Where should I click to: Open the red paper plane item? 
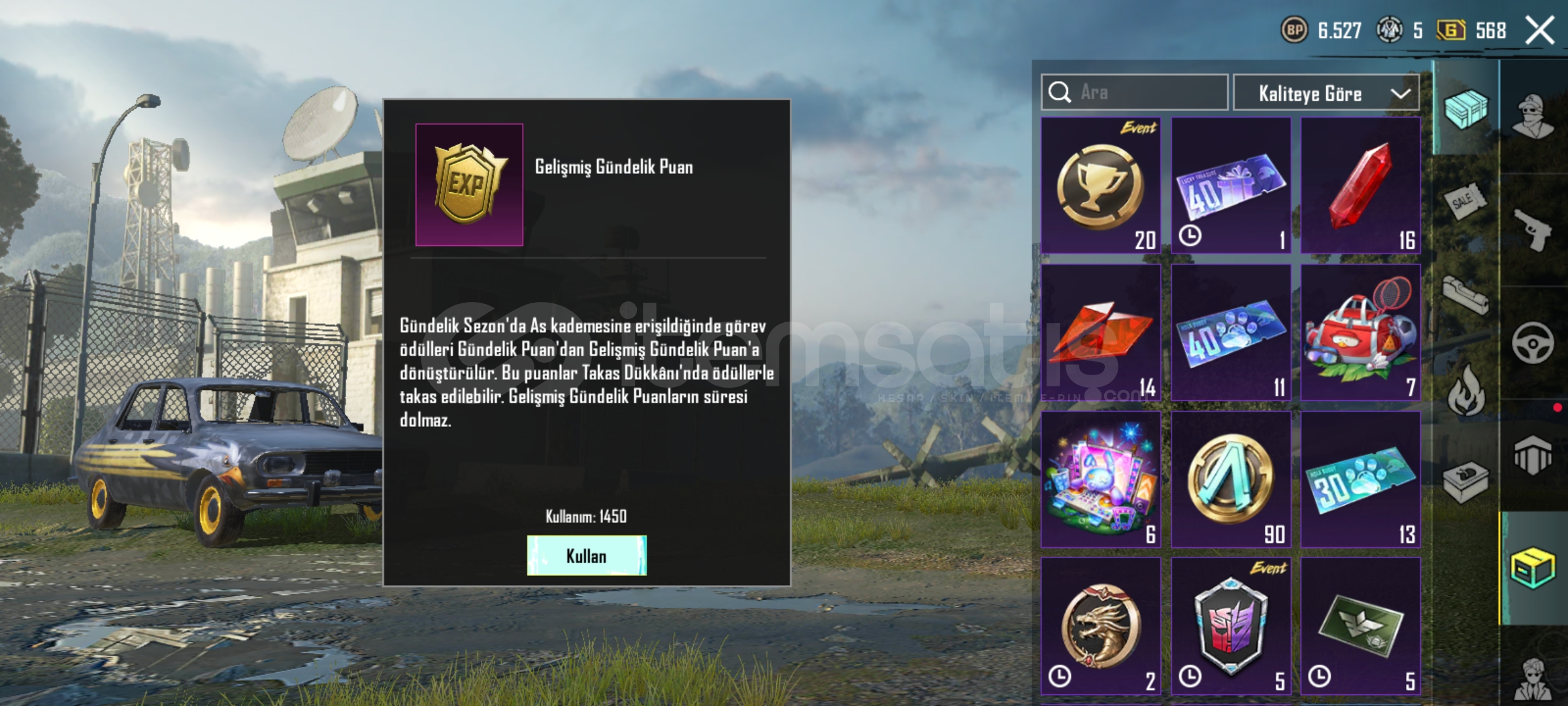[x=1101, y=333]
